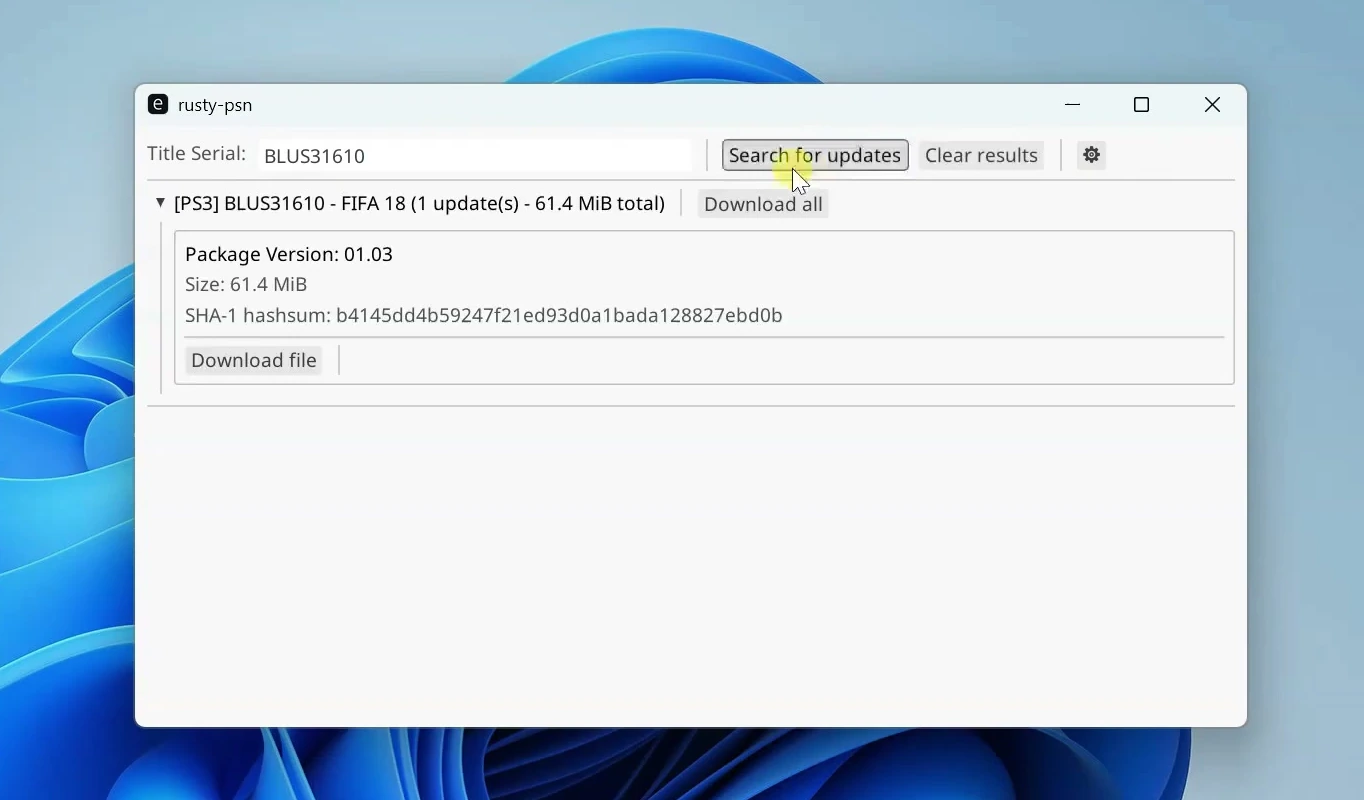This screenshot has width=1364, height=800.
Task: Download file for package version 01.03
Action: 254,360
